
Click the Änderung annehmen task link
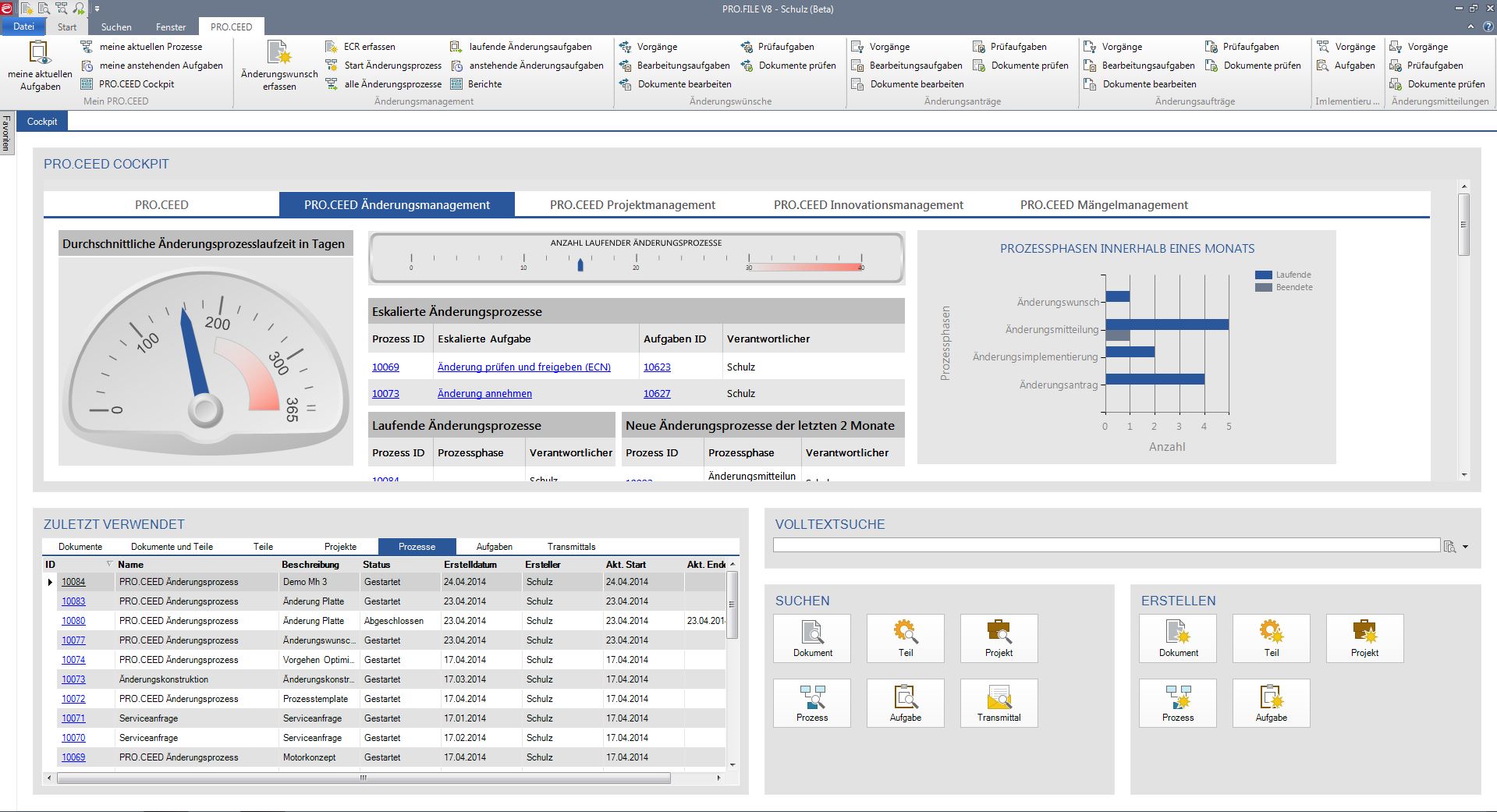[x=484, y=394]
